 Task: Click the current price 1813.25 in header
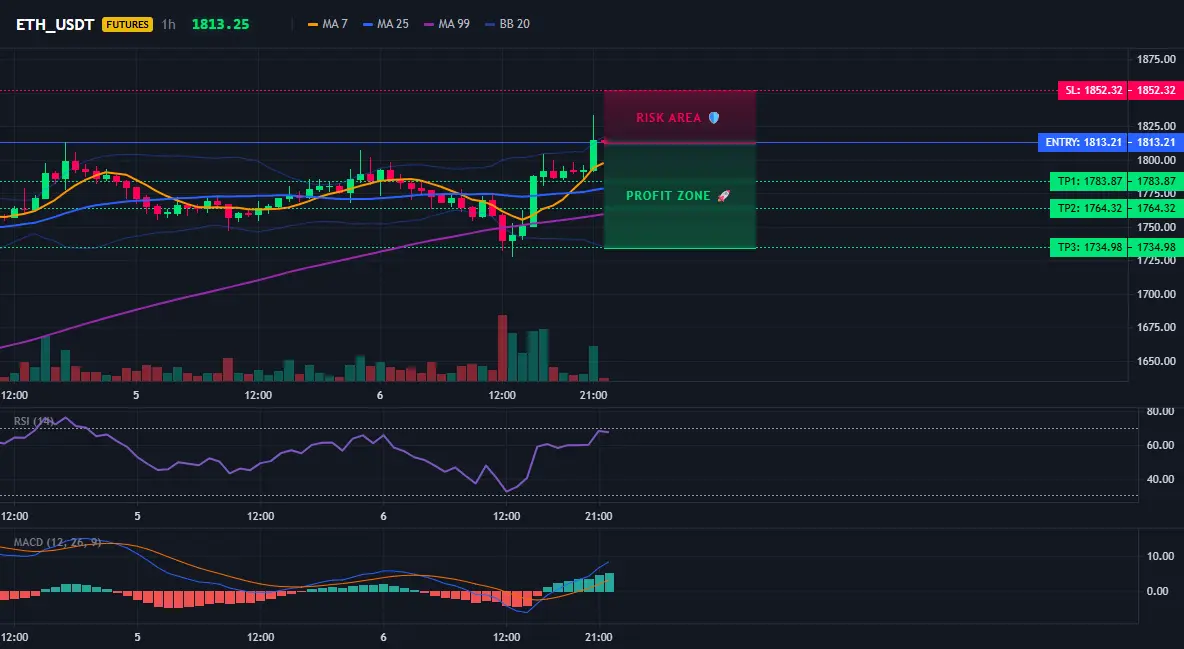coord(220,24)
